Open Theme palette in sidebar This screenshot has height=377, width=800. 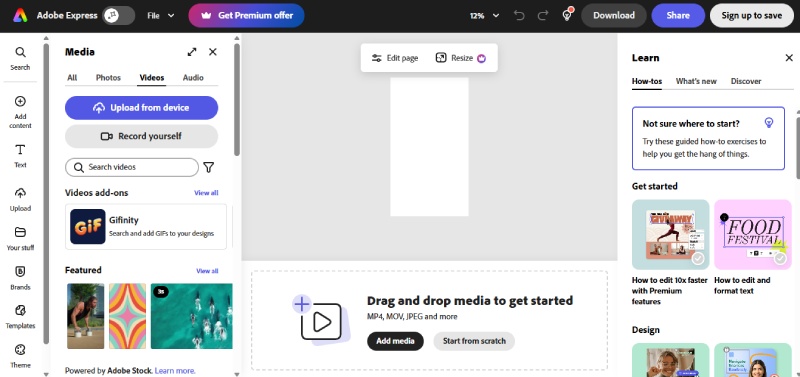(x=20, y=356)
